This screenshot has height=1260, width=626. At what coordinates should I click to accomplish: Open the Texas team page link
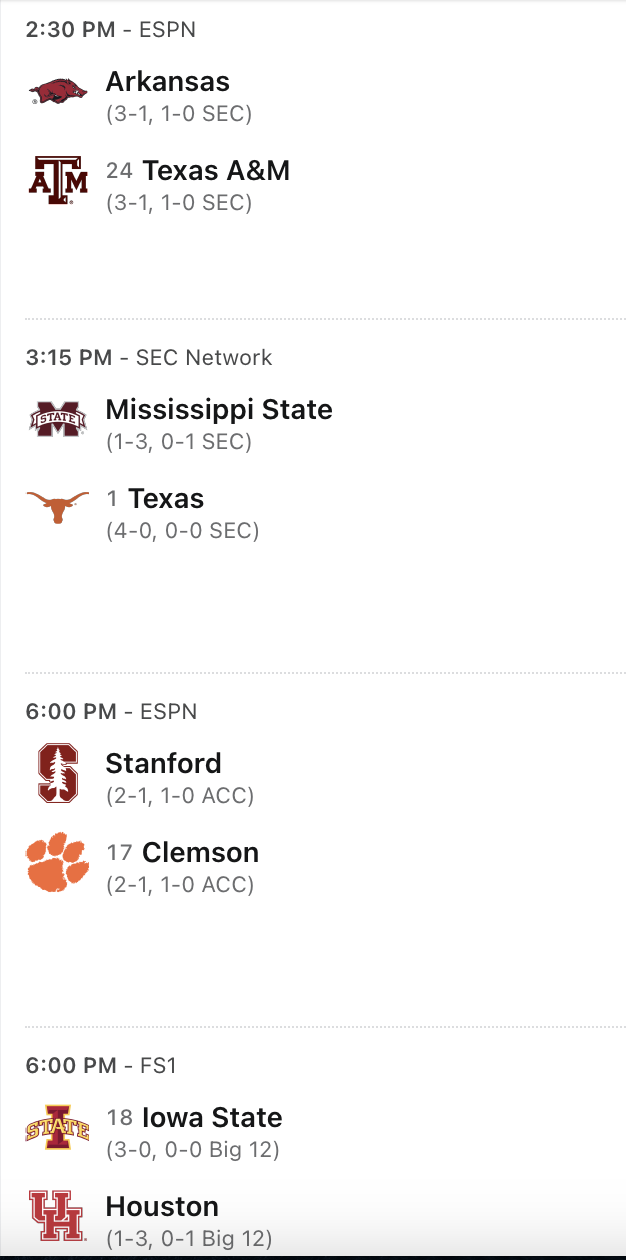tap(166, 498)
